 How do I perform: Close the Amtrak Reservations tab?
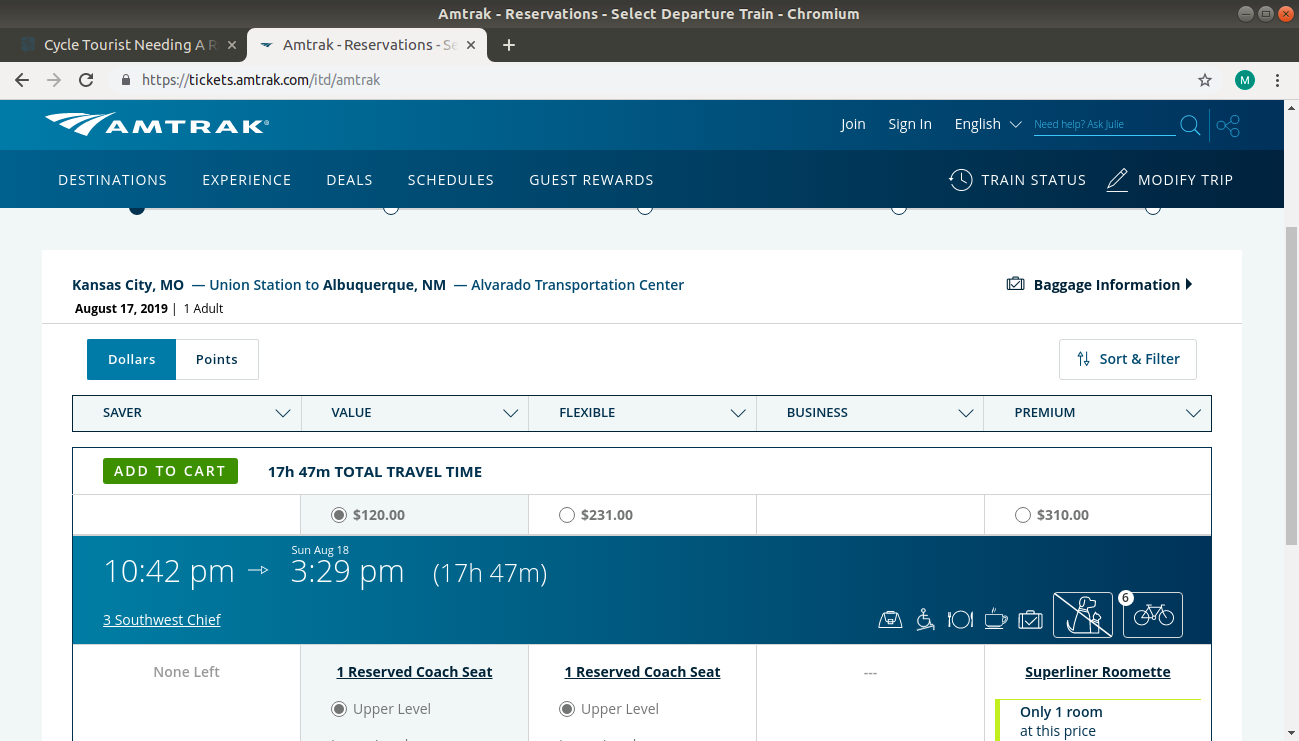click(x=473, y=45)
